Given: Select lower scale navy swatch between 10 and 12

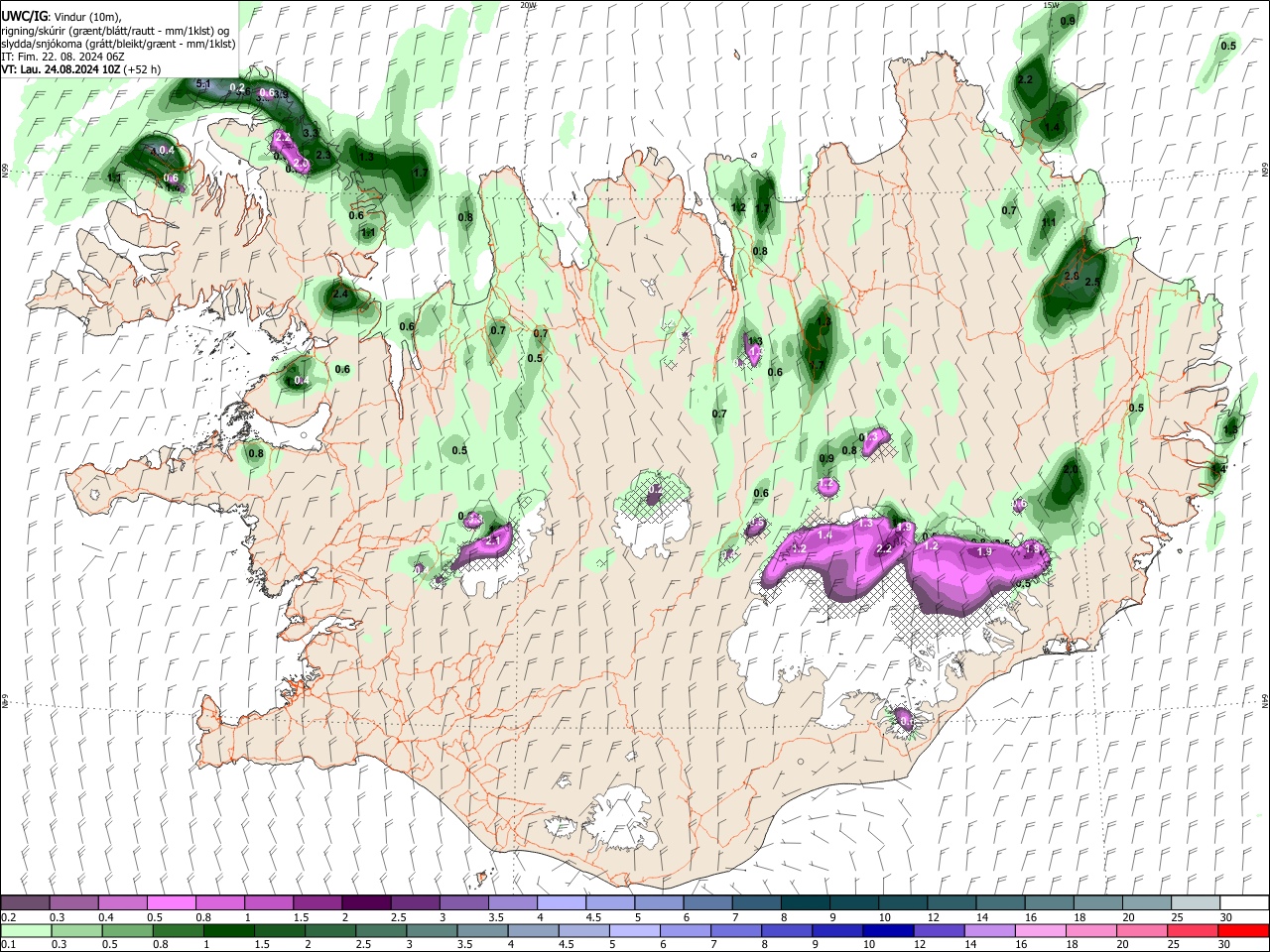Looking at the screenshot, I should pyautogui.click(x=886, y=930).
